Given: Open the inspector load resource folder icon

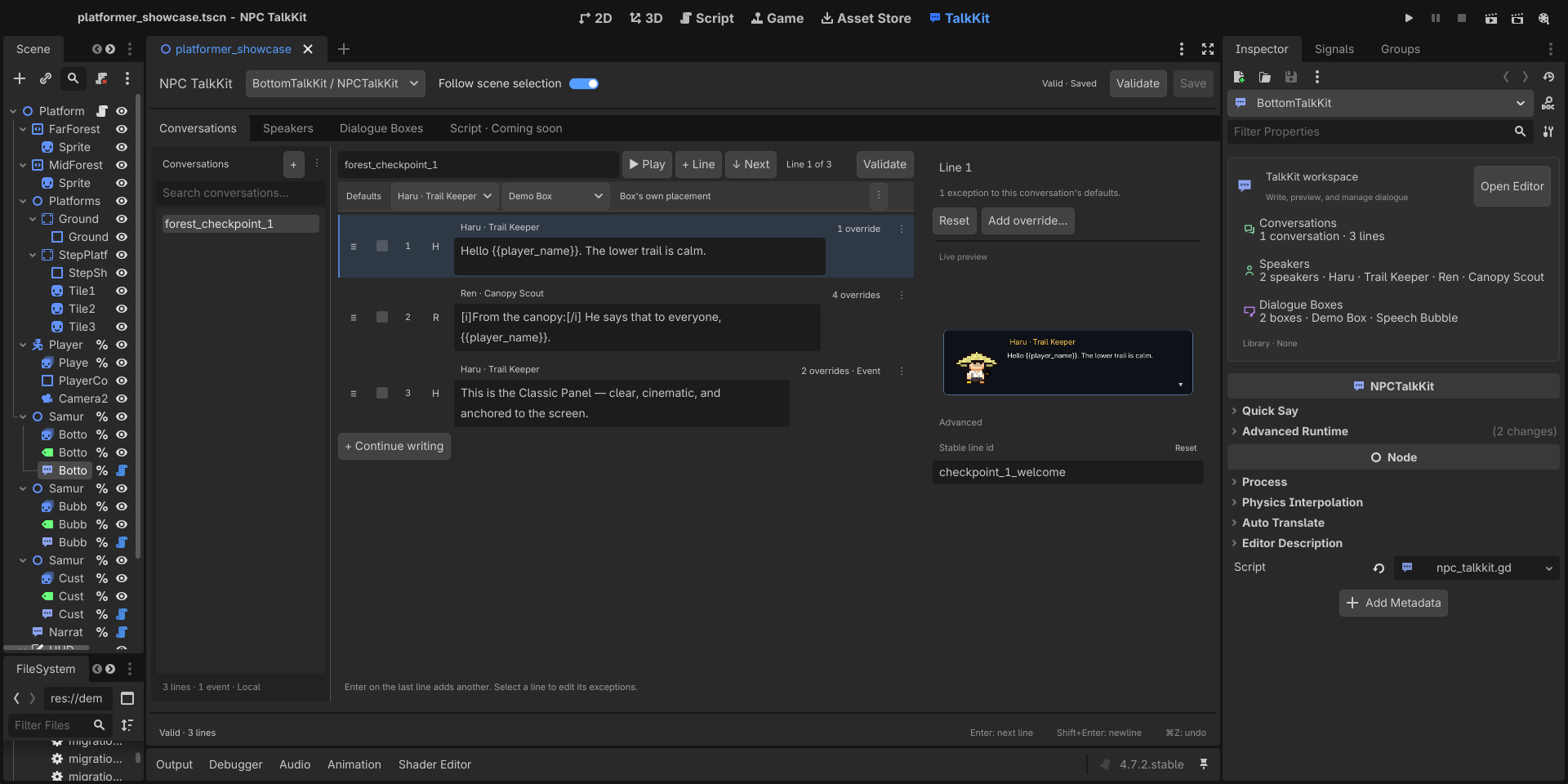Looking at the screenshot, I should tap(1265, 77).
